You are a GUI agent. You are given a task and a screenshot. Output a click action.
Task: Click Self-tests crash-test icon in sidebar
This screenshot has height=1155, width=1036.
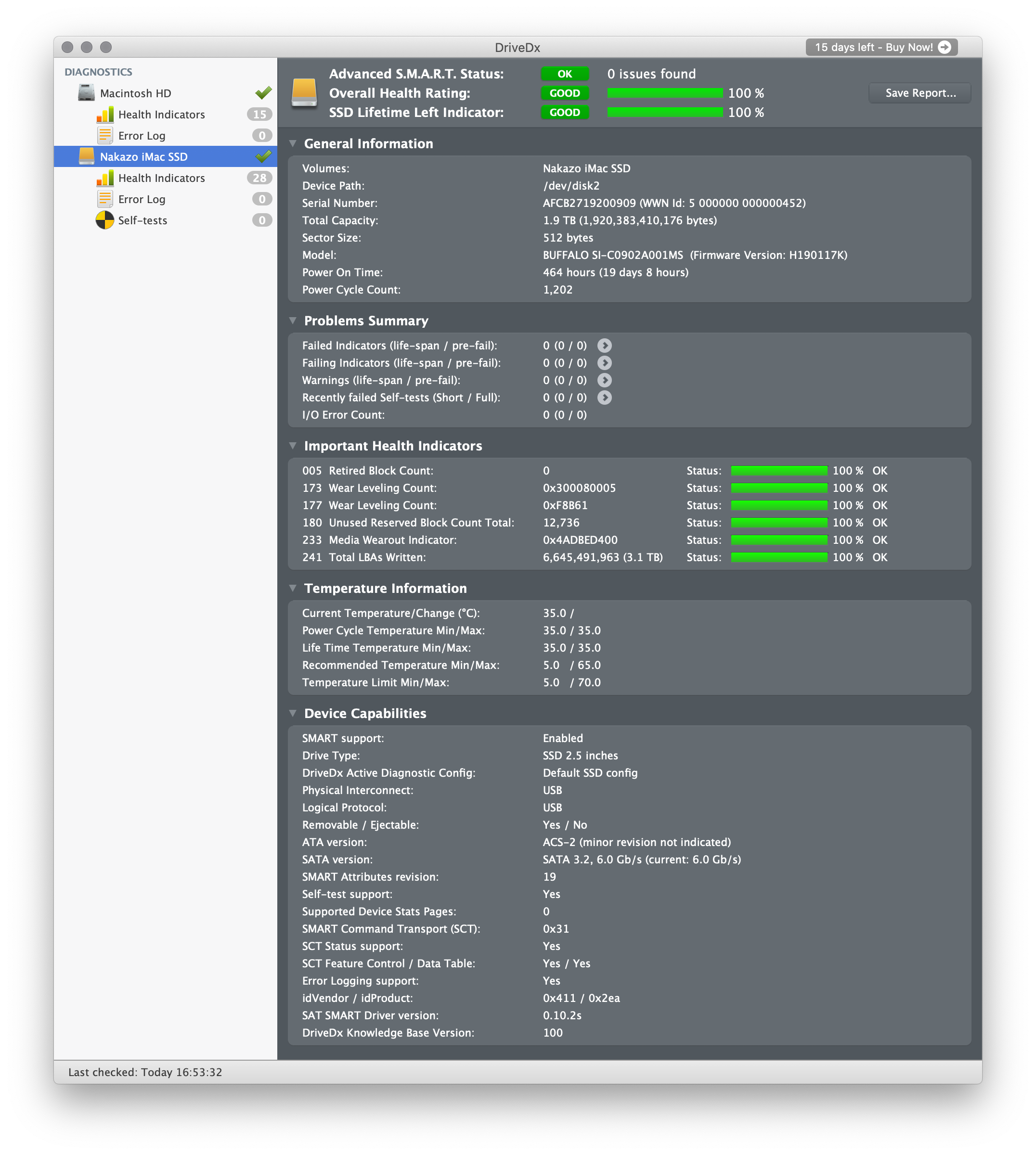point(105,220)
